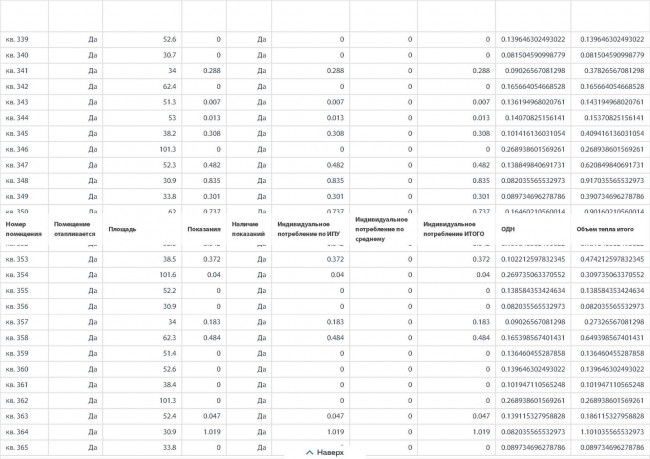The width and height of the screenshot is (650, 459).
Task: Select row 'кв. 343'
Action: [x=325, y=102]
